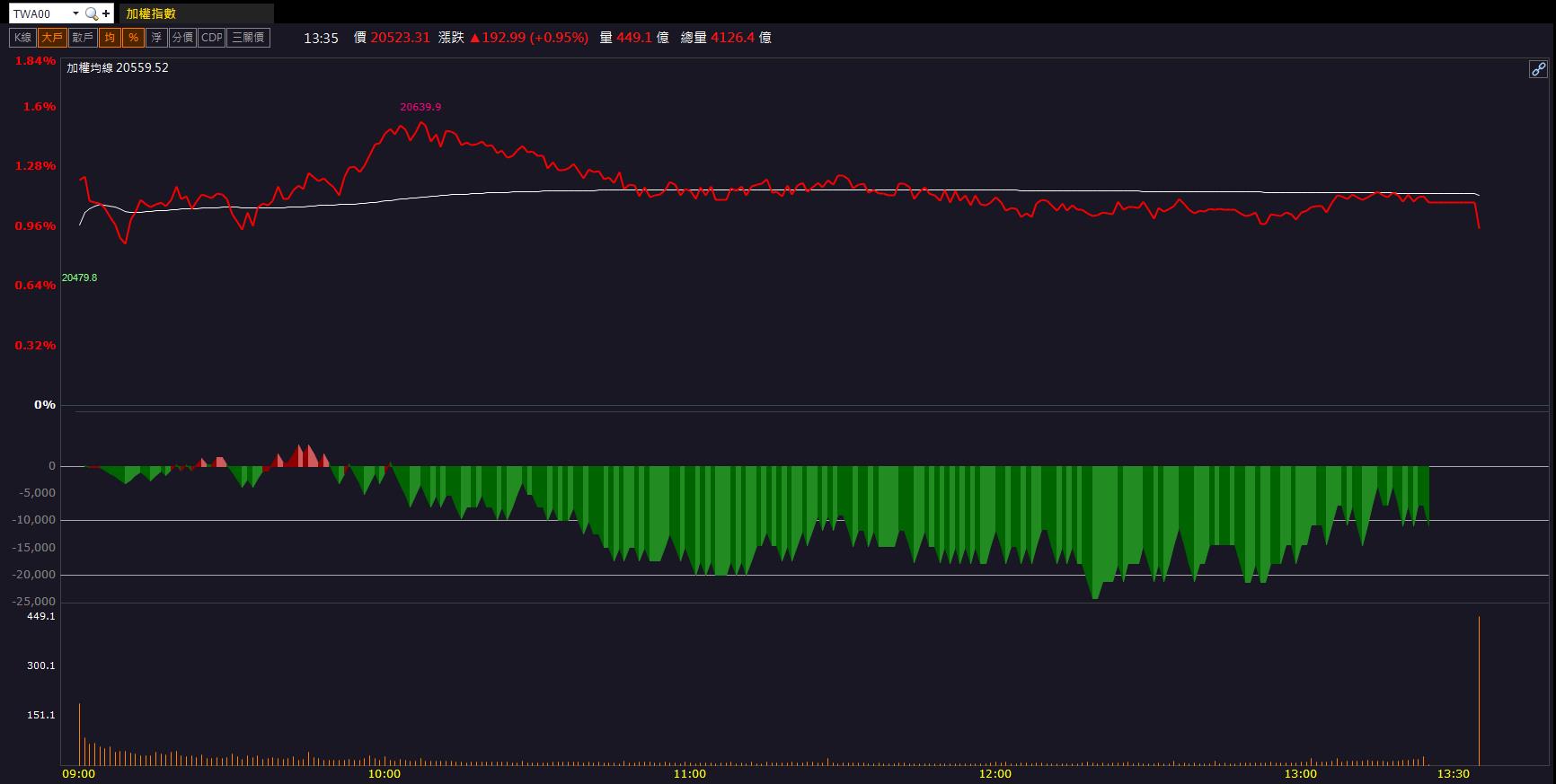This screenshot has height=784, width=1556.
Task: Click the 加權均線 20559.52 legend text
Action: (x=118, y=67)
